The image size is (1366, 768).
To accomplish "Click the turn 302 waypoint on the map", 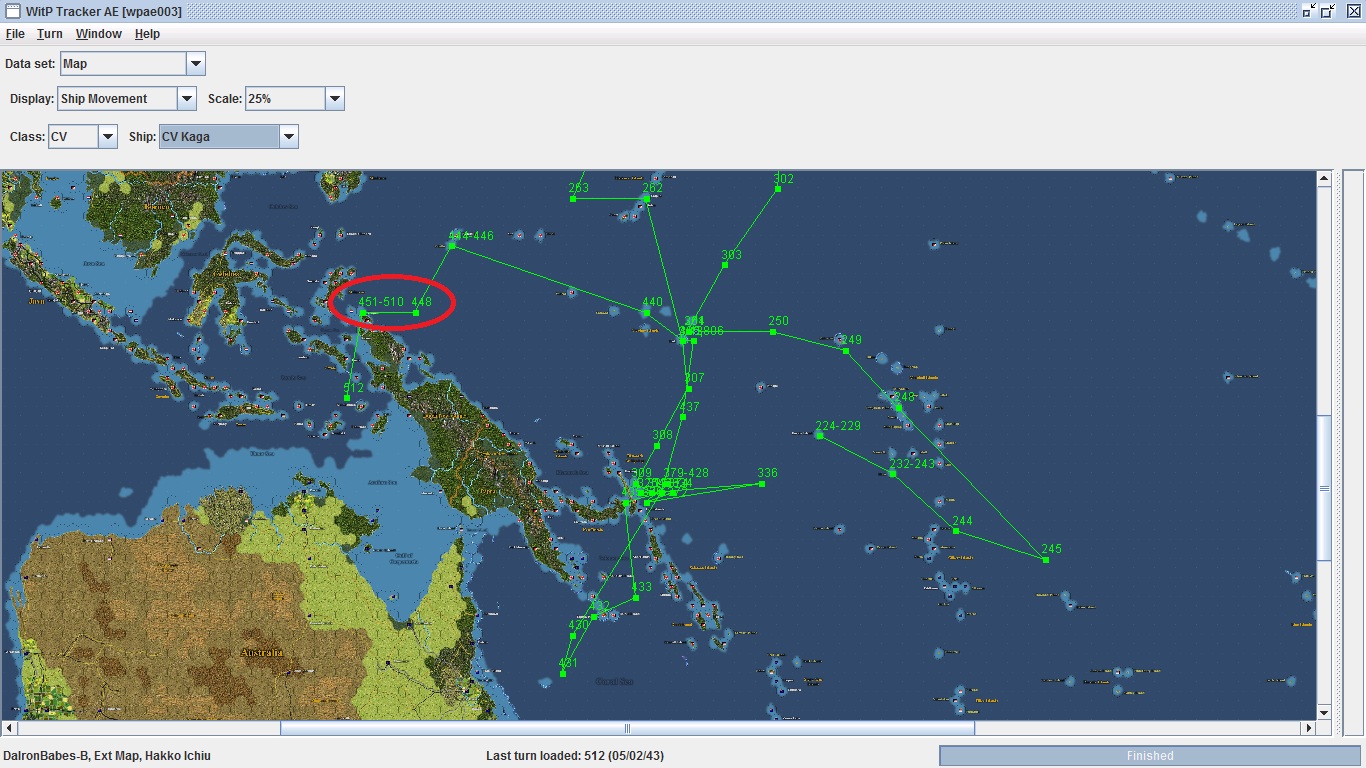I will click(x=777, y=189).
